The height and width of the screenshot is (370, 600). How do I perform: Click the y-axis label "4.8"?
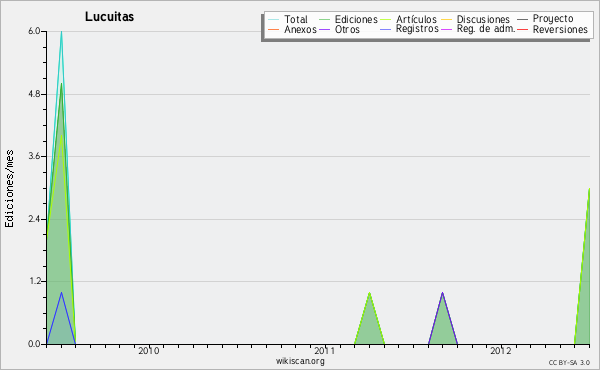point(34,94)
